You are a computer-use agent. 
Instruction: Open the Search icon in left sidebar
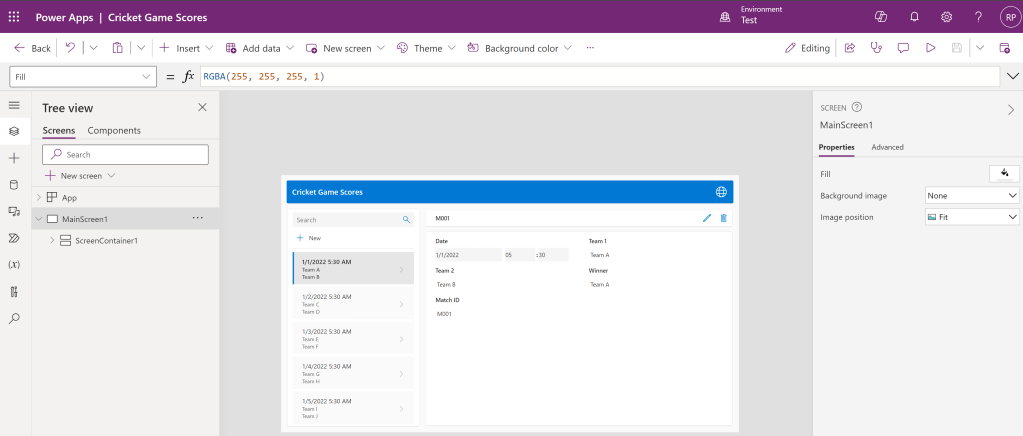[14, 318]
